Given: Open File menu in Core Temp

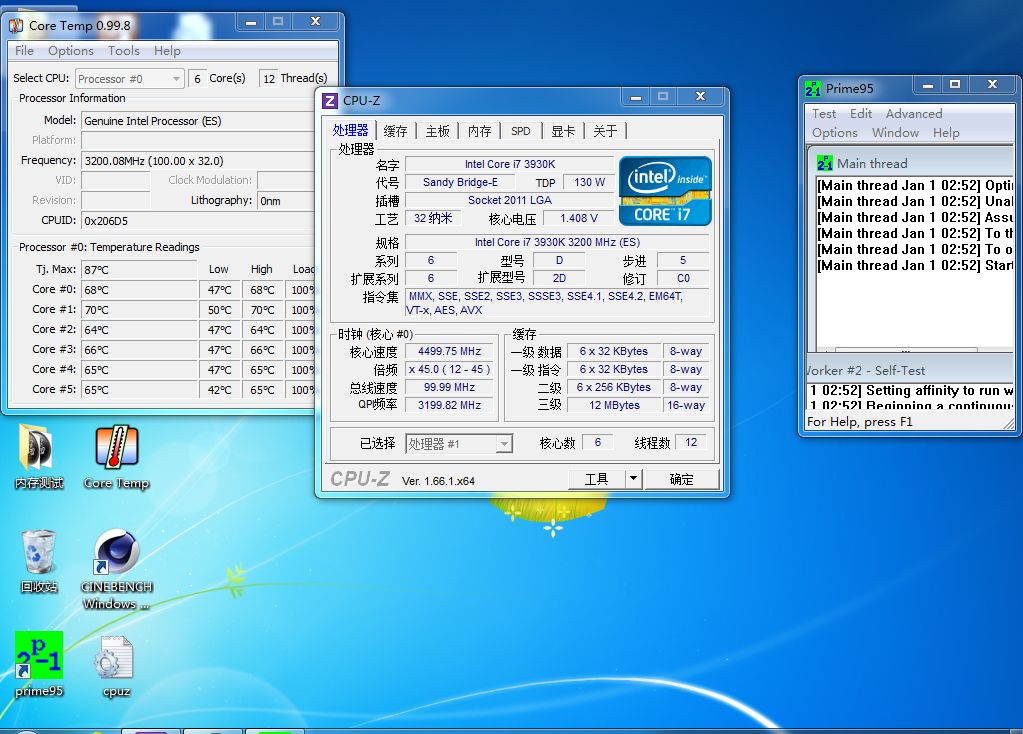Looking at the screenshot, I should point(24,51).
